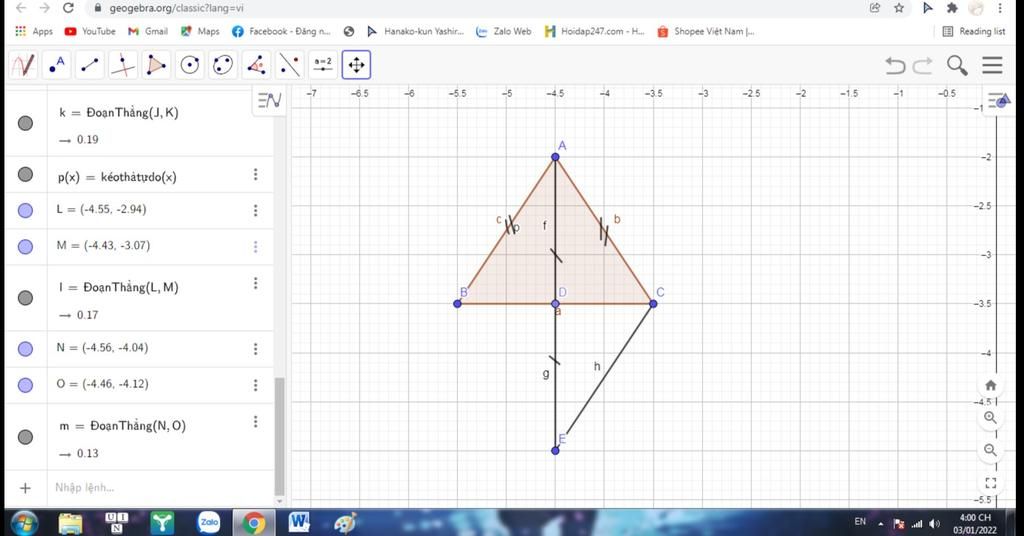1024x536 pixels.
Task: Open the Zalo Web bookmark
Action: point(504,31)
